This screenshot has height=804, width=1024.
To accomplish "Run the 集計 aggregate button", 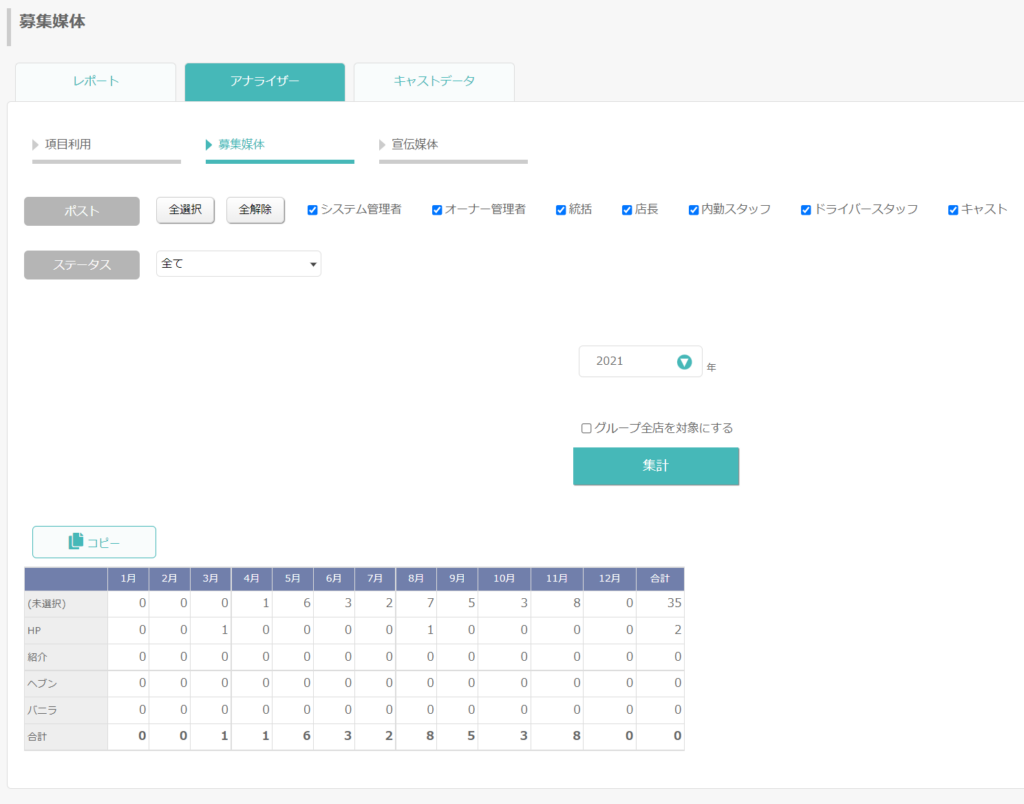I will pyautogui.click(x=656, y=466).
